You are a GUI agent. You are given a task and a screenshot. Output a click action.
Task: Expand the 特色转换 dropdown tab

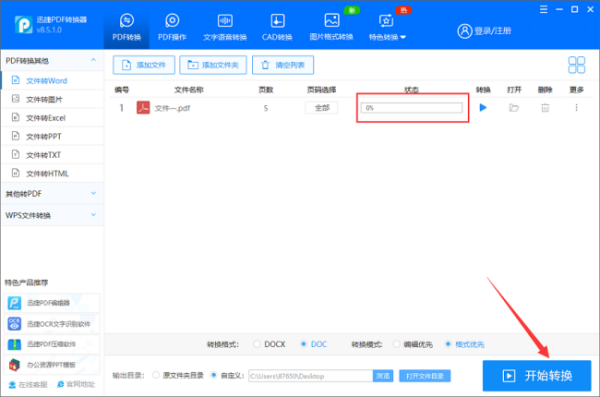(387, 27)
